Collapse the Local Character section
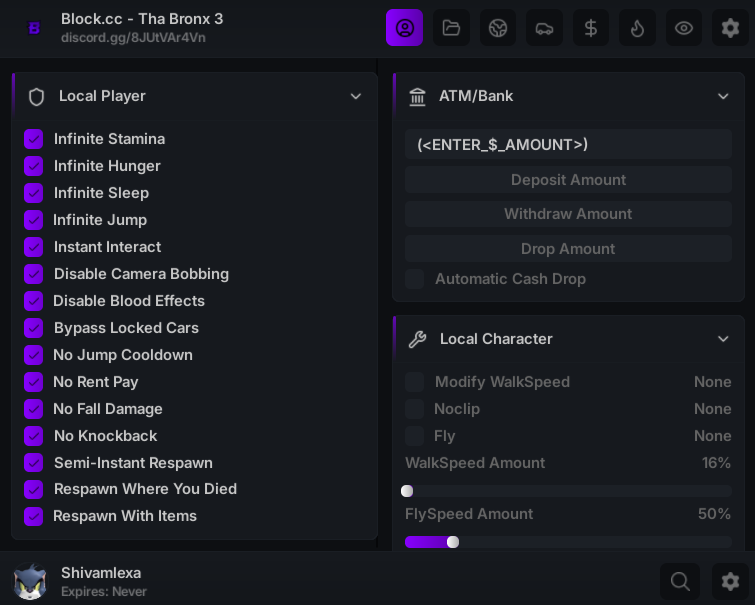The image size is (755, 605). coord(723,339)
